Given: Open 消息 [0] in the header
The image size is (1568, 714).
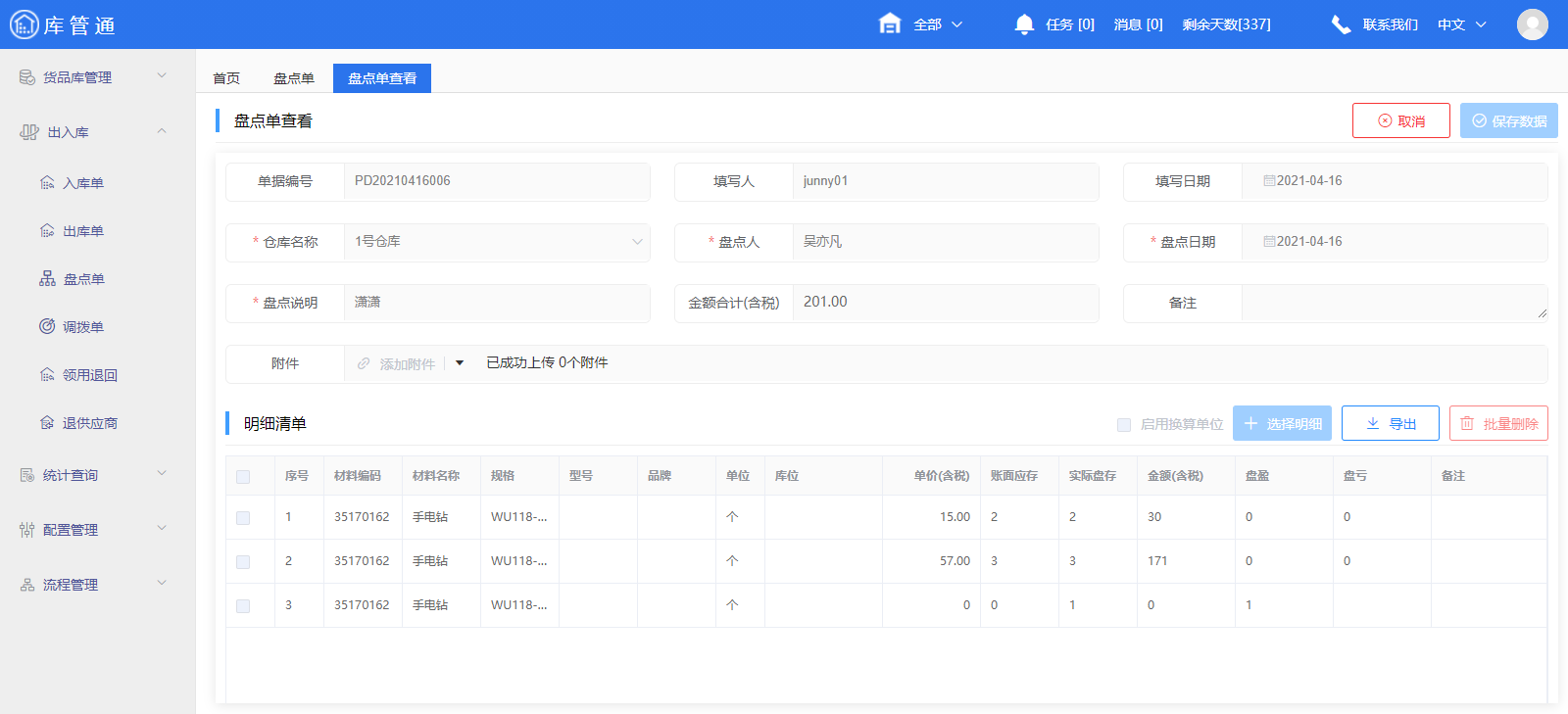Looking at the screenshot, I should (x=1139, y=24).
